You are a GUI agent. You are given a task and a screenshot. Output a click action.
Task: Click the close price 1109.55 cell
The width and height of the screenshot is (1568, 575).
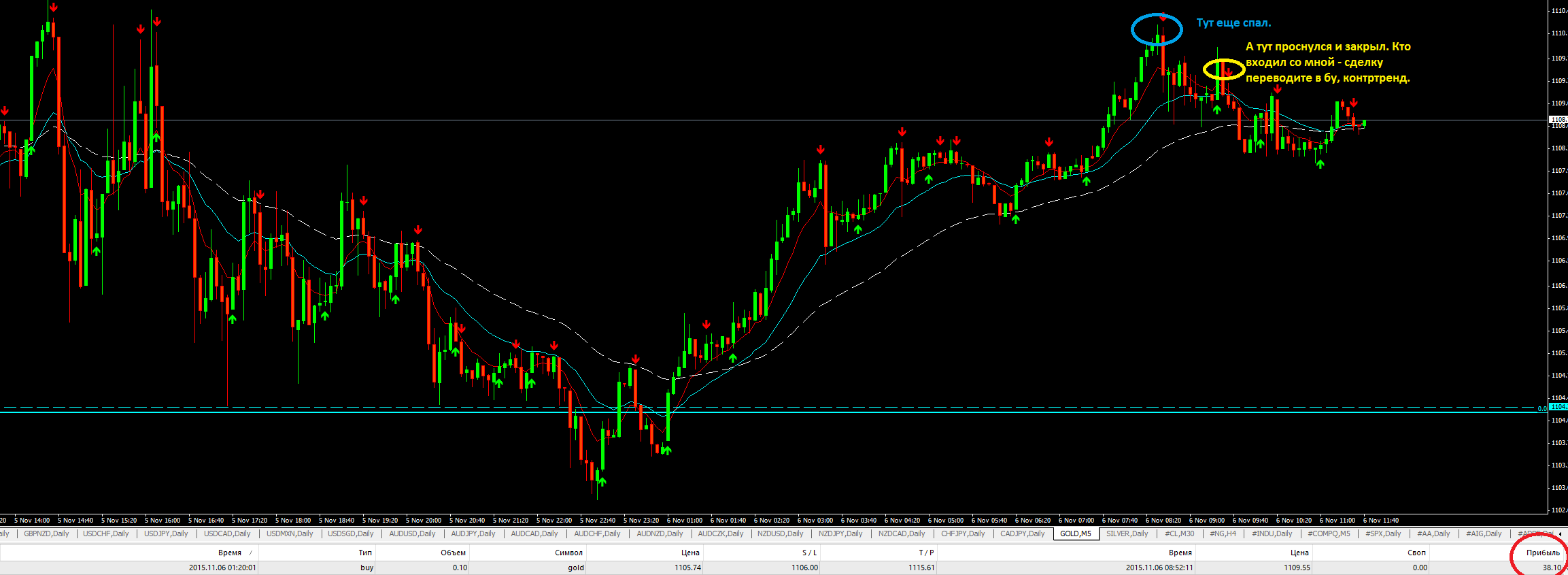1297,568
